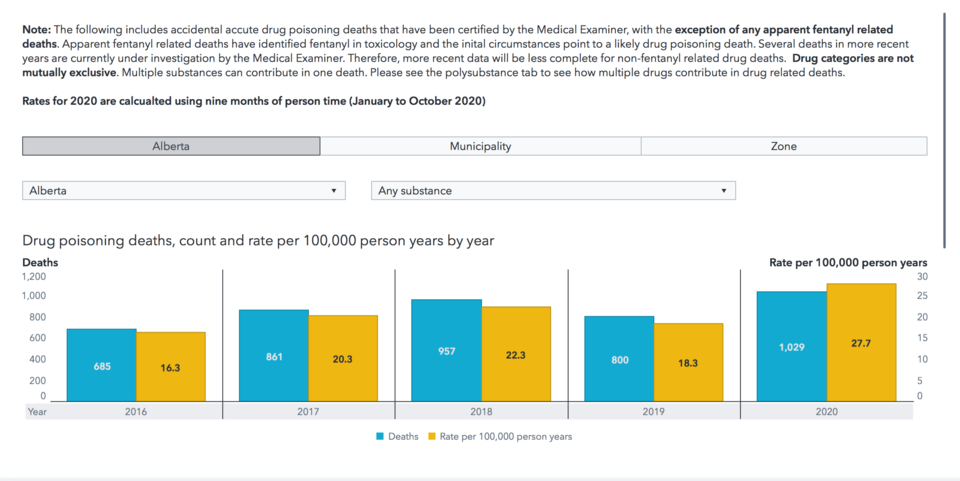Click the Deaths legend label
The height and width of the screenshot is (481, 960).
click(x=403, y=437)
